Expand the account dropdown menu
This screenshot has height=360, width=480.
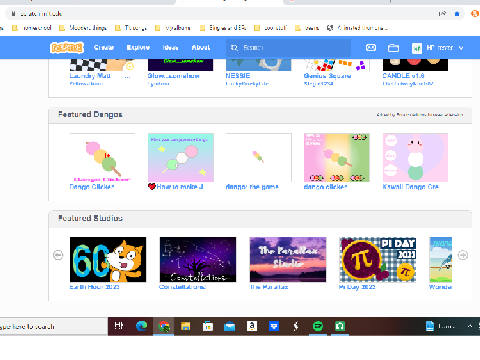(x=461, y=48)
